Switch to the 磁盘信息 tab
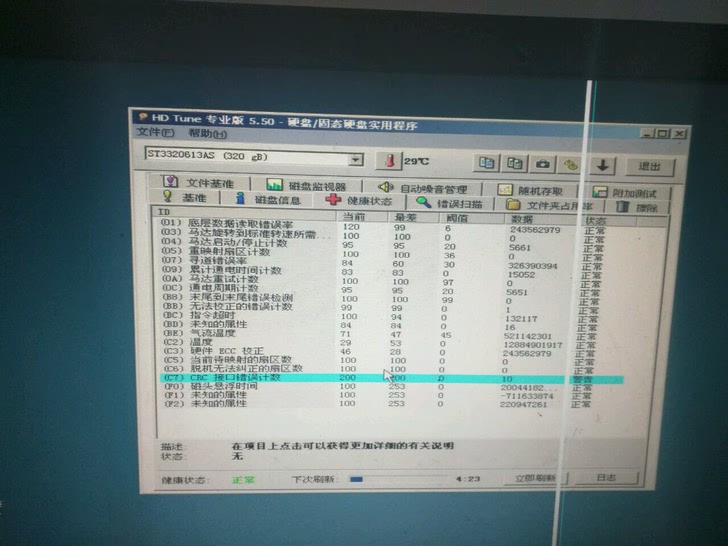 click(x=267, y=199)
